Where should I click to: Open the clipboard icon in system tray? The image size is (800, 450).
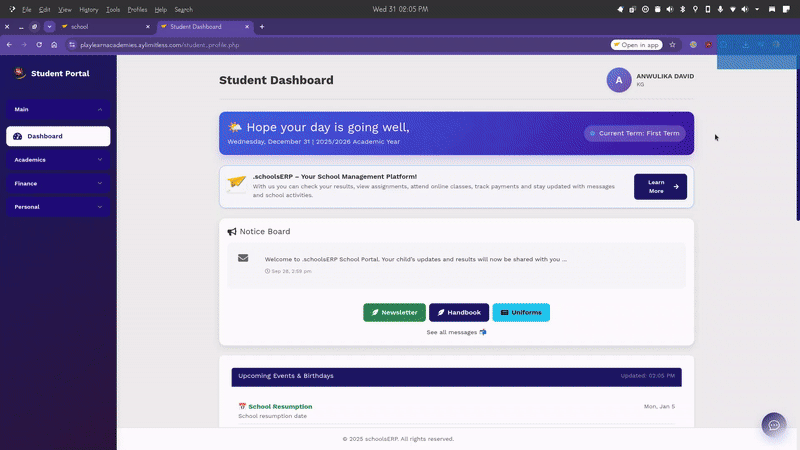pyautogui.click(x=658, y=9)
